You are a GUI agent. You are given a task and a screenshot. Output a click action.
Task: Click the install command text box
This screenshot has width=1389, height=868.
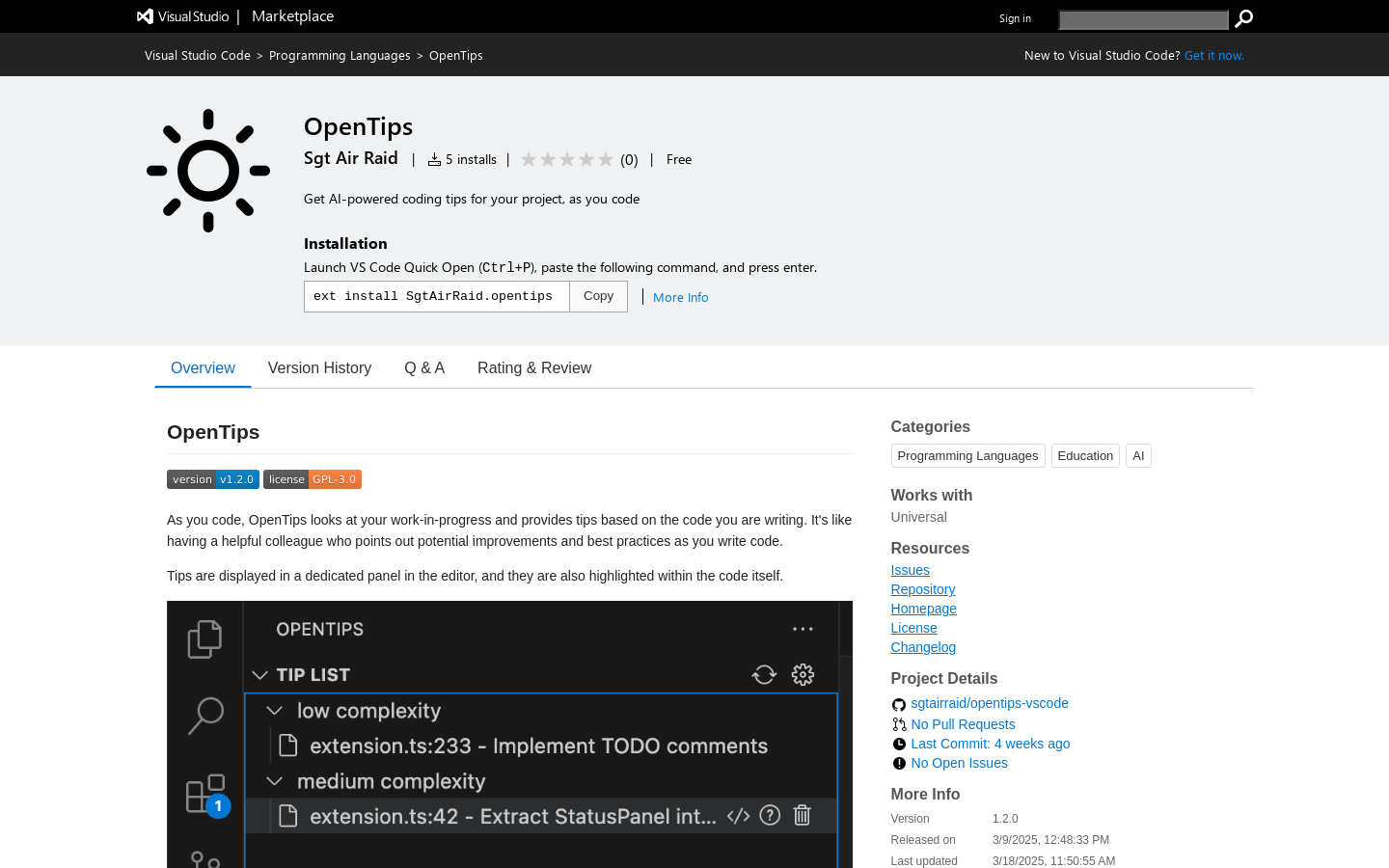pos(437,296)
